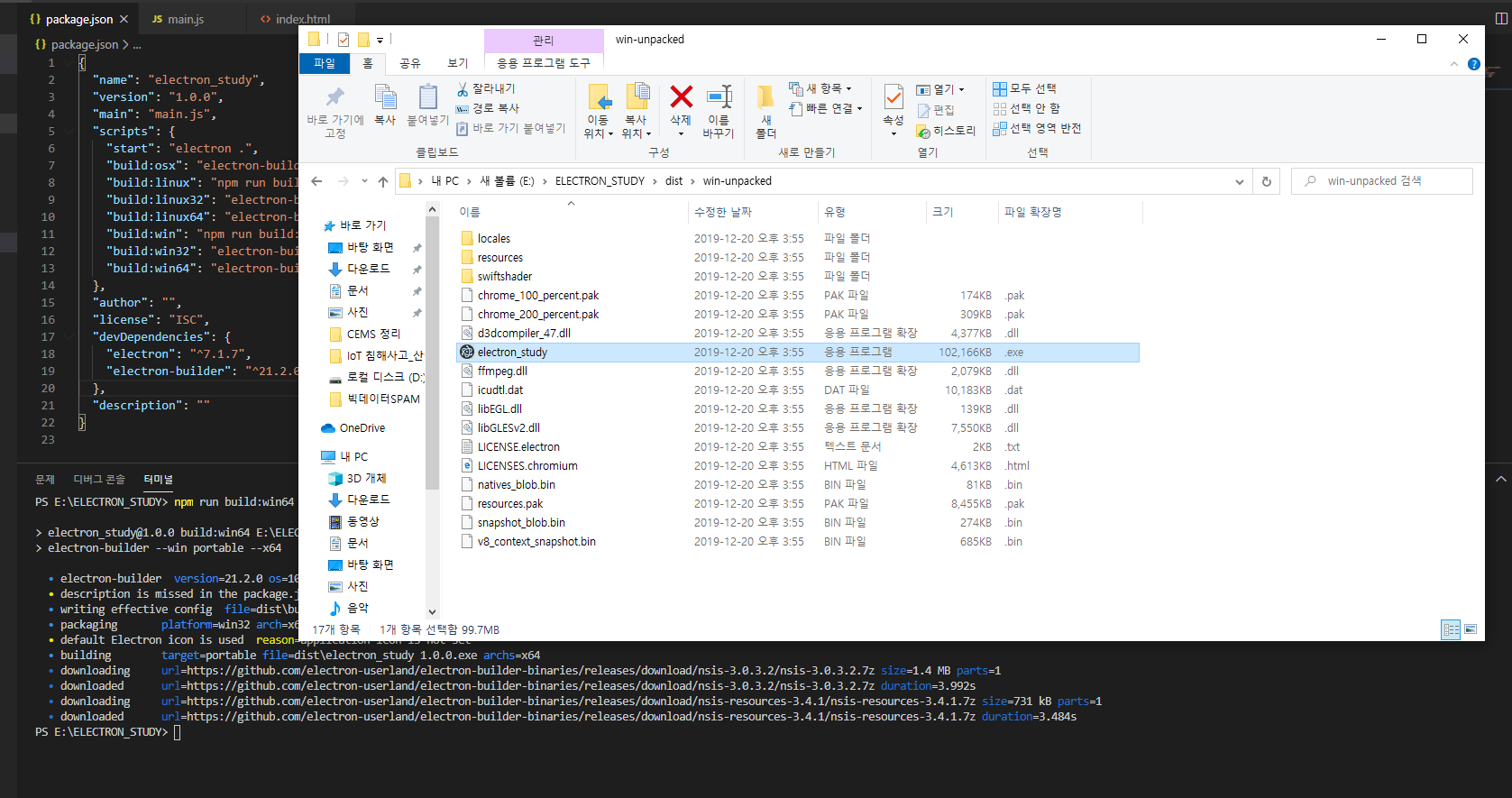Open the Open (열기) dropdown in ribbon
Image resolution: width=1512 pixels, height=798 pixels.
940,89
